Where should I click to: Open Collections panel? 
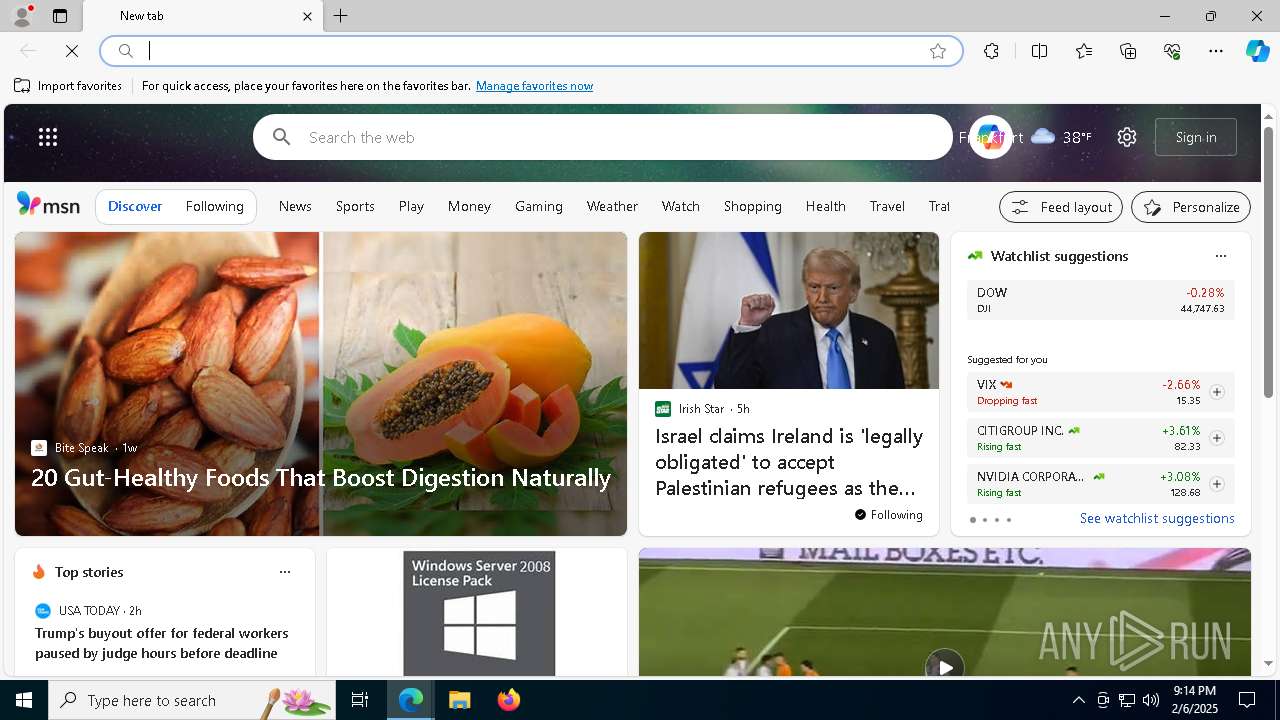coord(1128,51)
